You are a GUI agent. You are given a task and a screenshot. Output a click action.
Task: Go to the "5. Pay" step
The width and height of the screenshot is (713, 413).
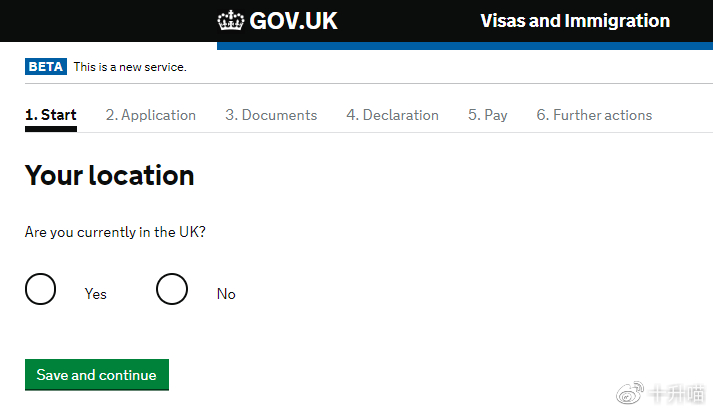pyautogui.click(x=488, y=115)
